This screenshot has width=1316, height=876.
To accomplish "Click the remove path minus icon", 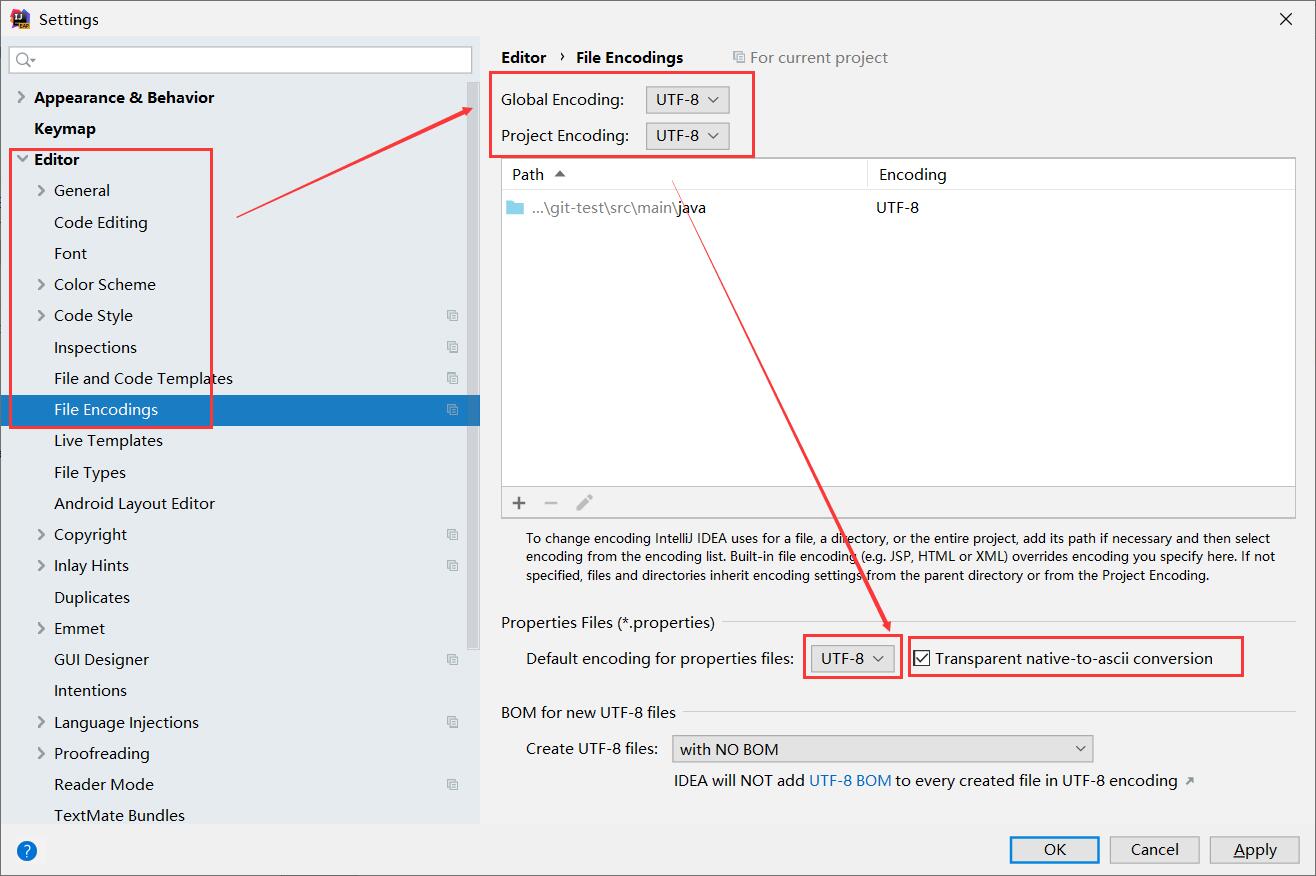I will tap(551, 503).
